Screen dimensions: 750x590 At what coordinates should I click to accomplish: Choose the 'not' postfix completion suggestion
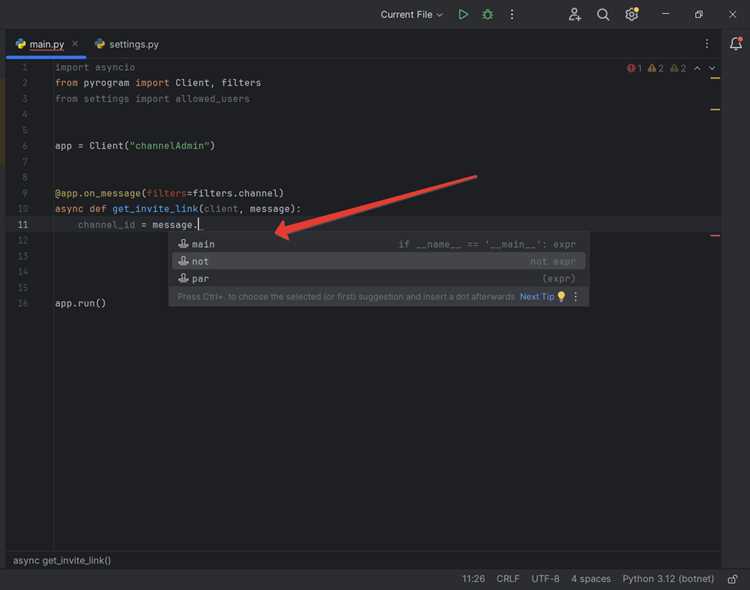point(378,261)
